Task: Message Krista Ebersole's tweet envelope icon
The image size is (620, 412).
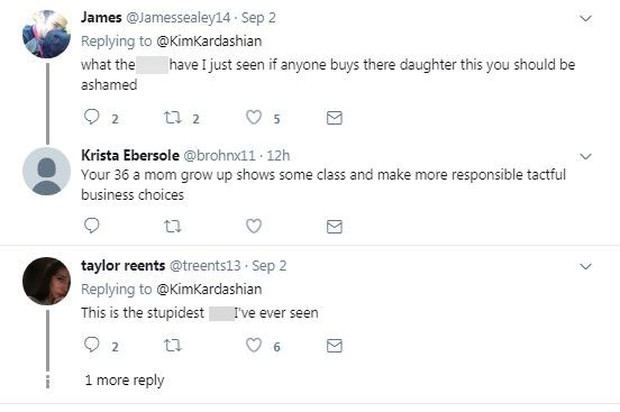Action: (x=335, y=226)
